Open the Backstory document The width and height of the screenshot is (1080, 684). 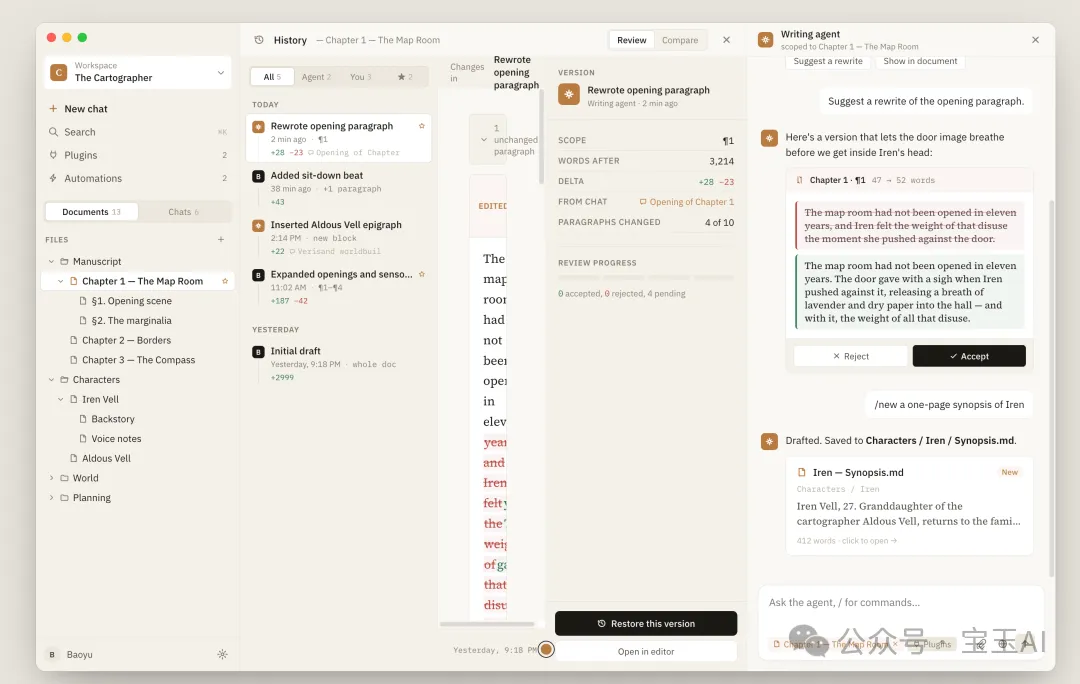(x=113, y=419)
